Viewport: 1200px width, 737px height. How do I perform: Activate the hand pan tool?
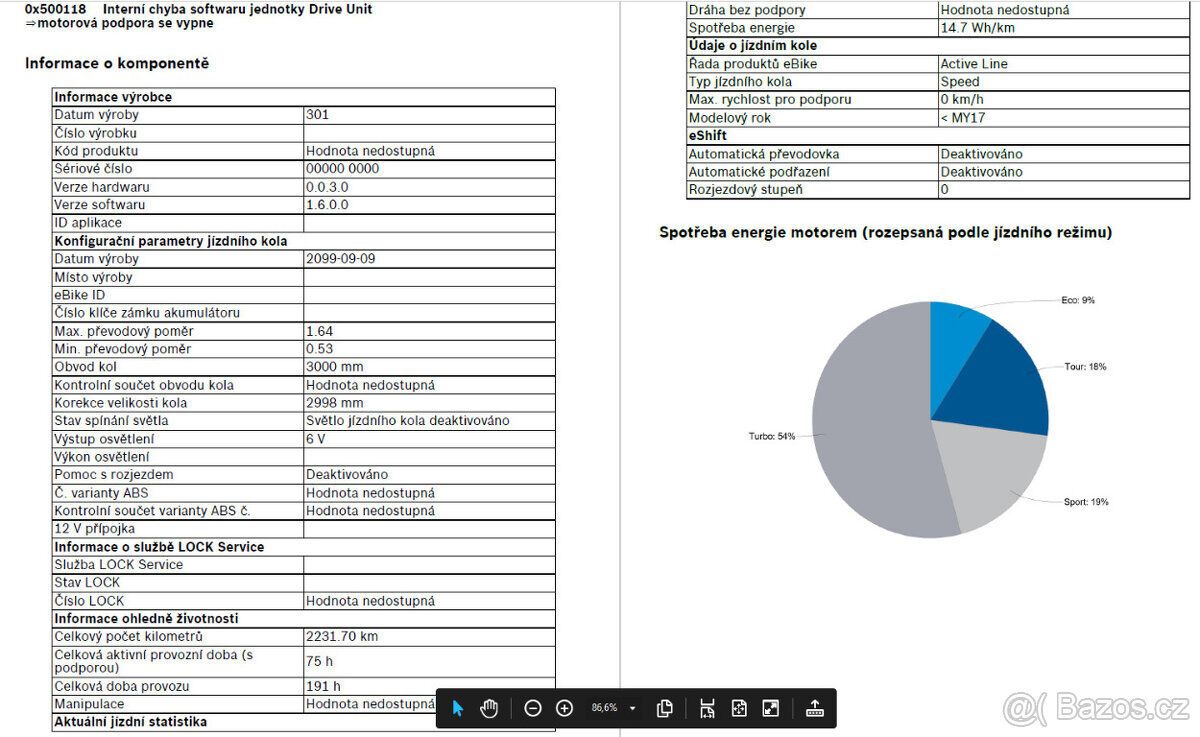coord(489,708)
